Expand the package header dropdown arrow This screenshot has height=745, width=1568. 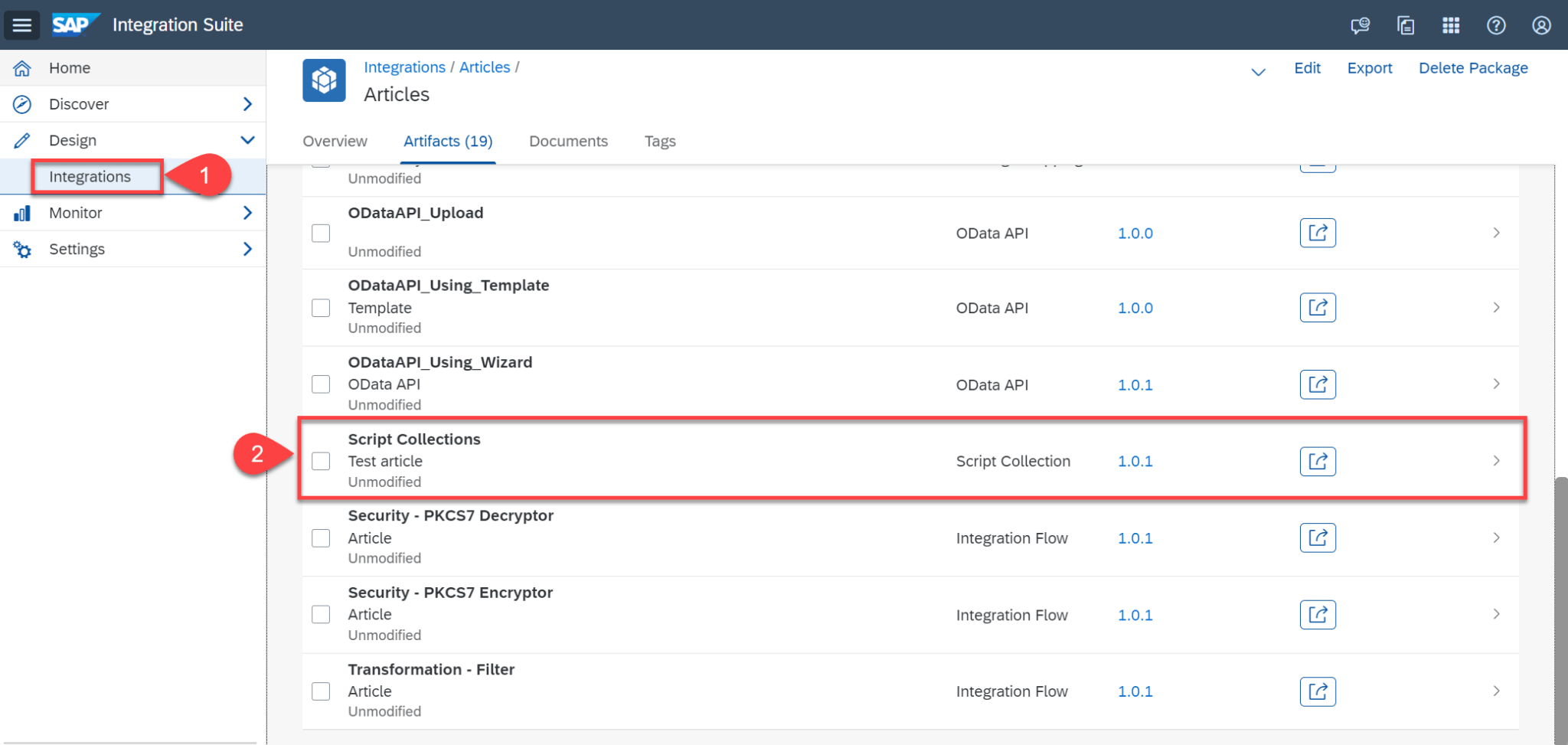1258,72
